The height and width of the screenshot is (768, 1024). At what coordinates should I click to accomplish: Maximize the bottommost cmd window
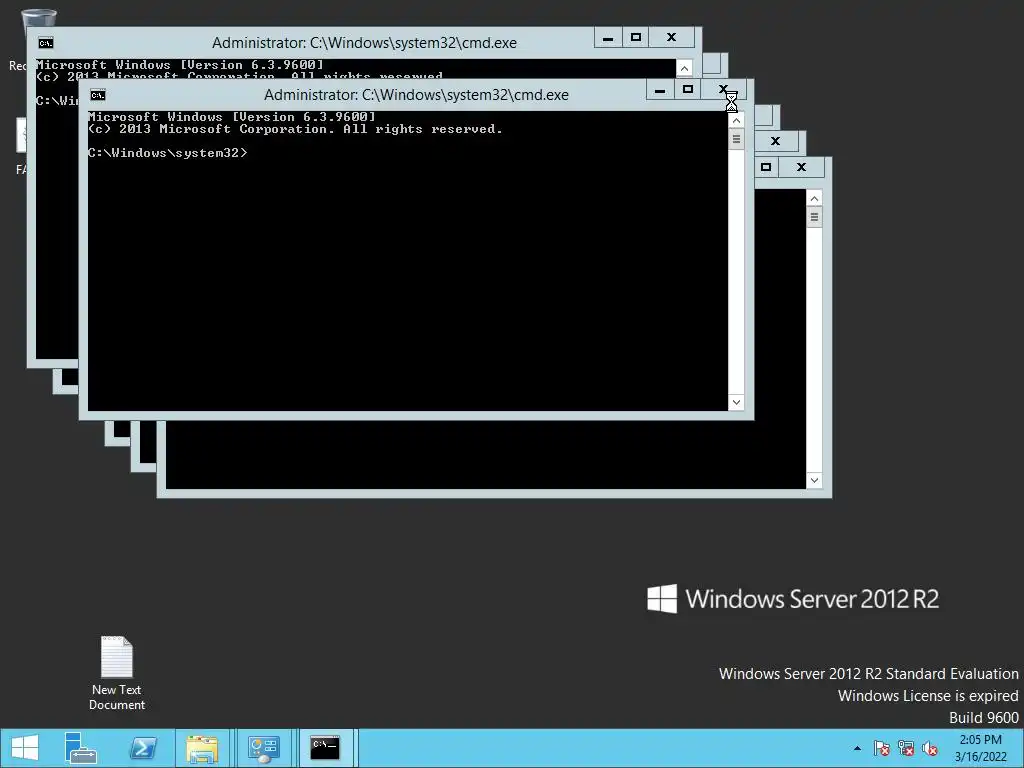pos(766,167)
